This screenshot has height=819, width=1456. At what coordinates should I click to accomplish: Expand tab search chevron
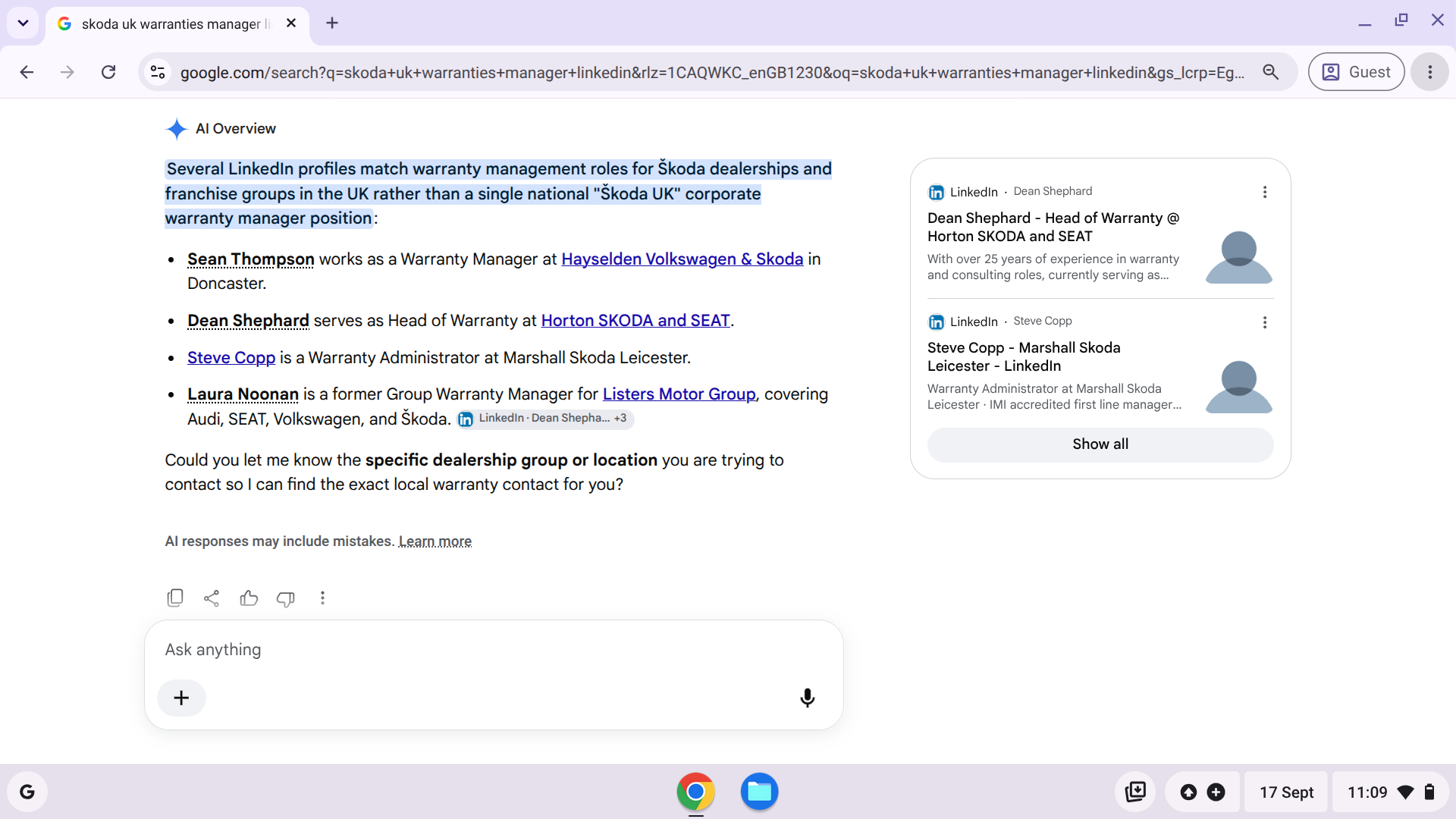pos(23,23)
